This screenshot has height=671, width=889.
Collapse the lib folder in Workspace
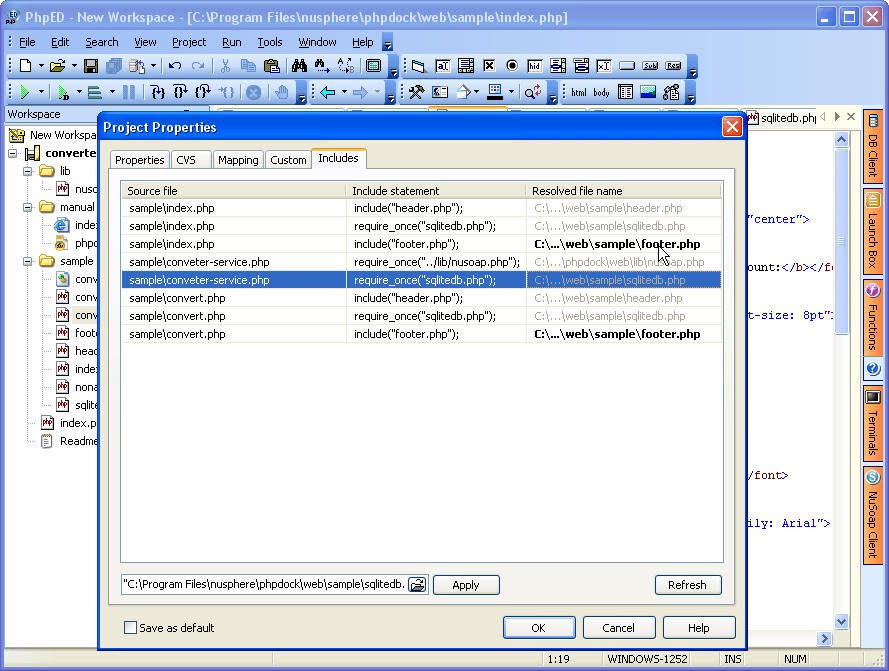(x=27, y=171)
